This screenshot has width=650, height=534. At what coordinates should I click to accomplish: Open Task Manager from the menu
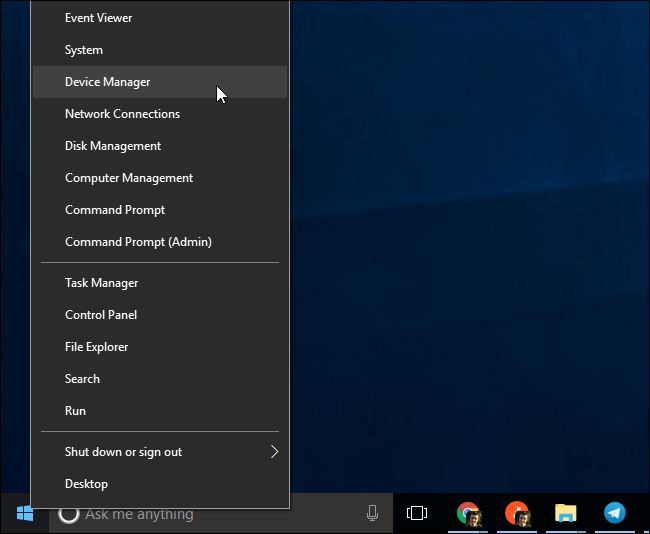tap(102, 283)
